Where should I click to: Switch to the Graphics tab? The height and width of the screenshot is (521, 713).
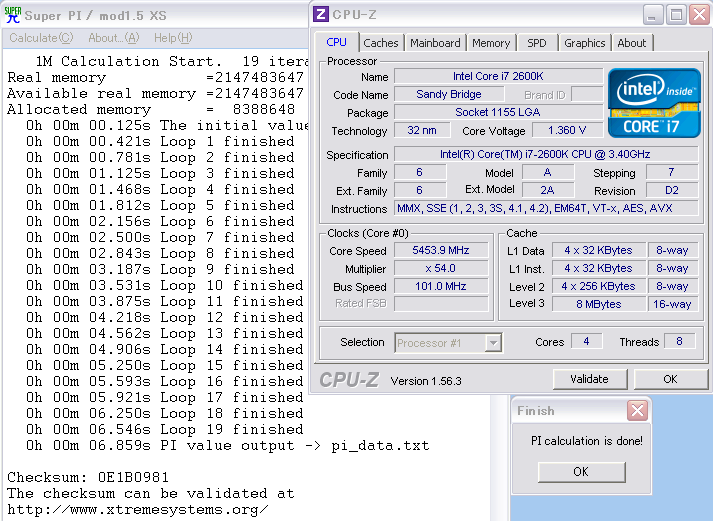[585, 43]
